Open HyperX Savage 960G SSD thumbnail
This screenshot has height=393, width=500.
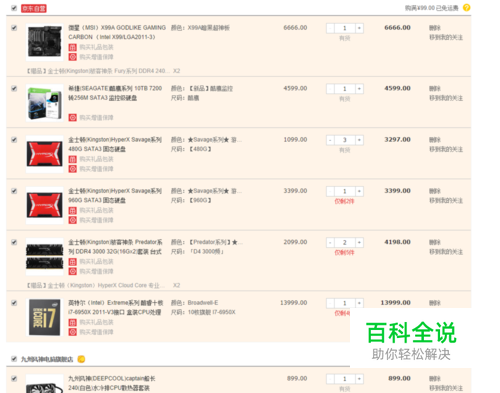click(x=45, y=206)
